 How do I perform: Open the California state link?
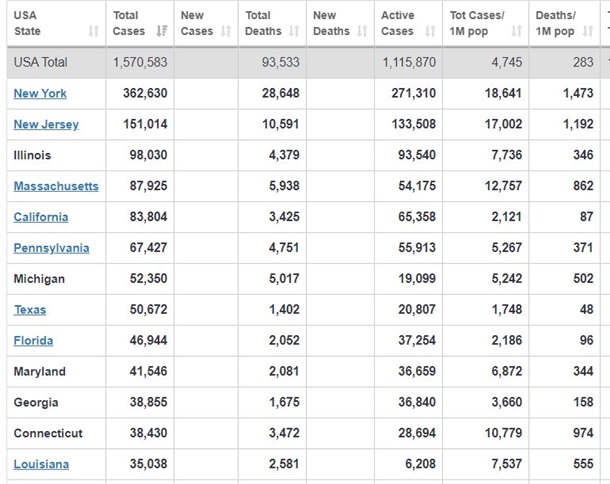41,217
